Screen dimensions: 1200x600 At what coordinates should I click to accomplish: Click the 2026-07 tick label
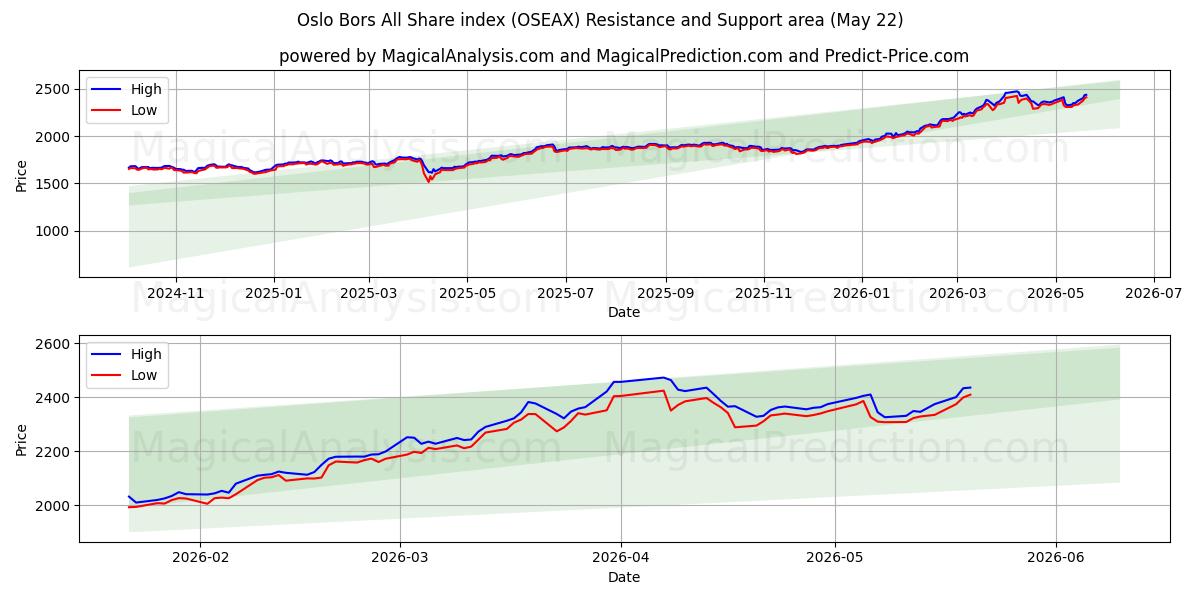point(1154,293)
